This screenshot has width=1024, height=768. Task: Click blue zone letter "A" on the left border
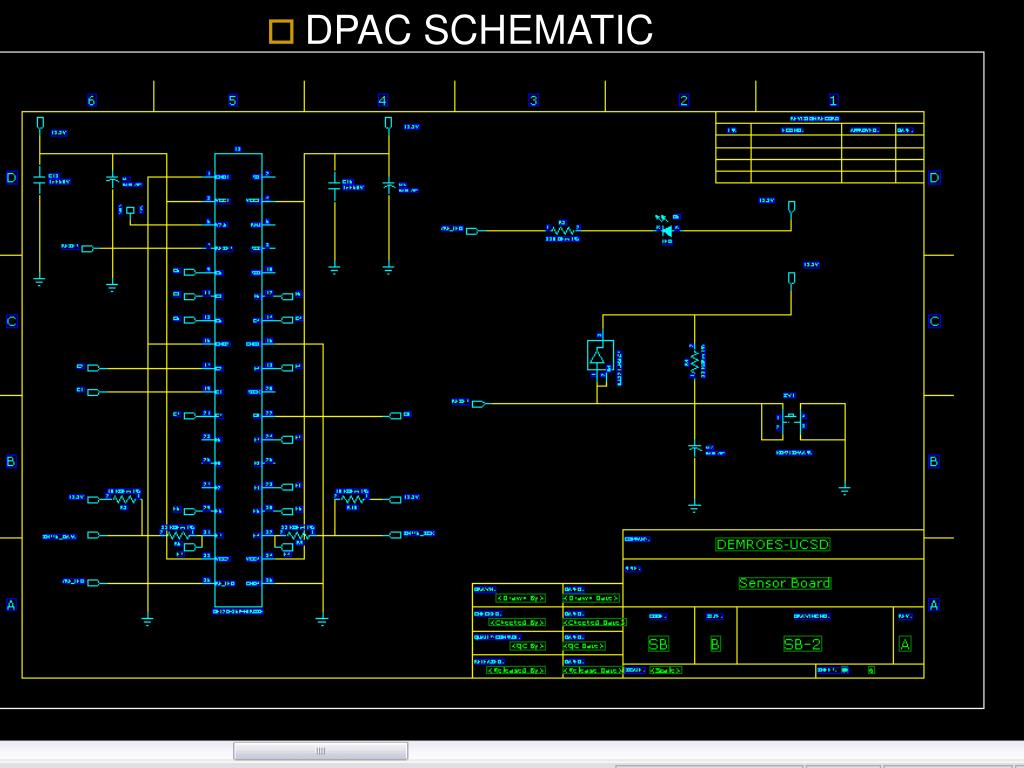coord(11,605)
